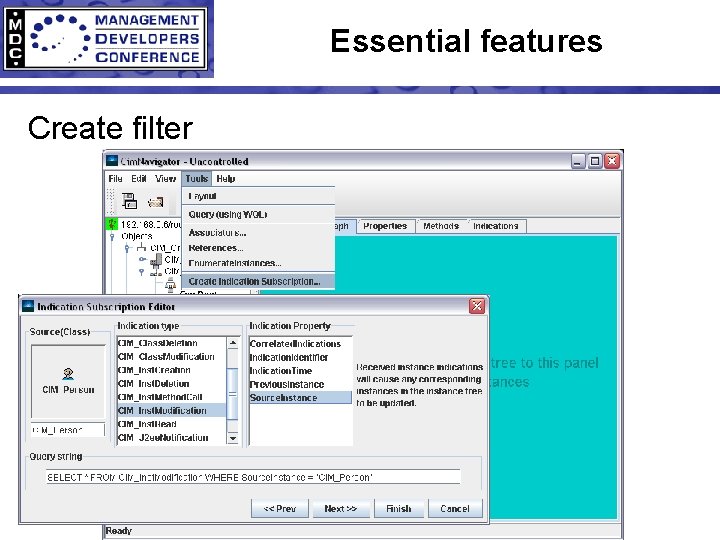Click the second toolbar icon in CimNavigator
The height and width of the screenshot is (540, 720).
pos(156,202)
